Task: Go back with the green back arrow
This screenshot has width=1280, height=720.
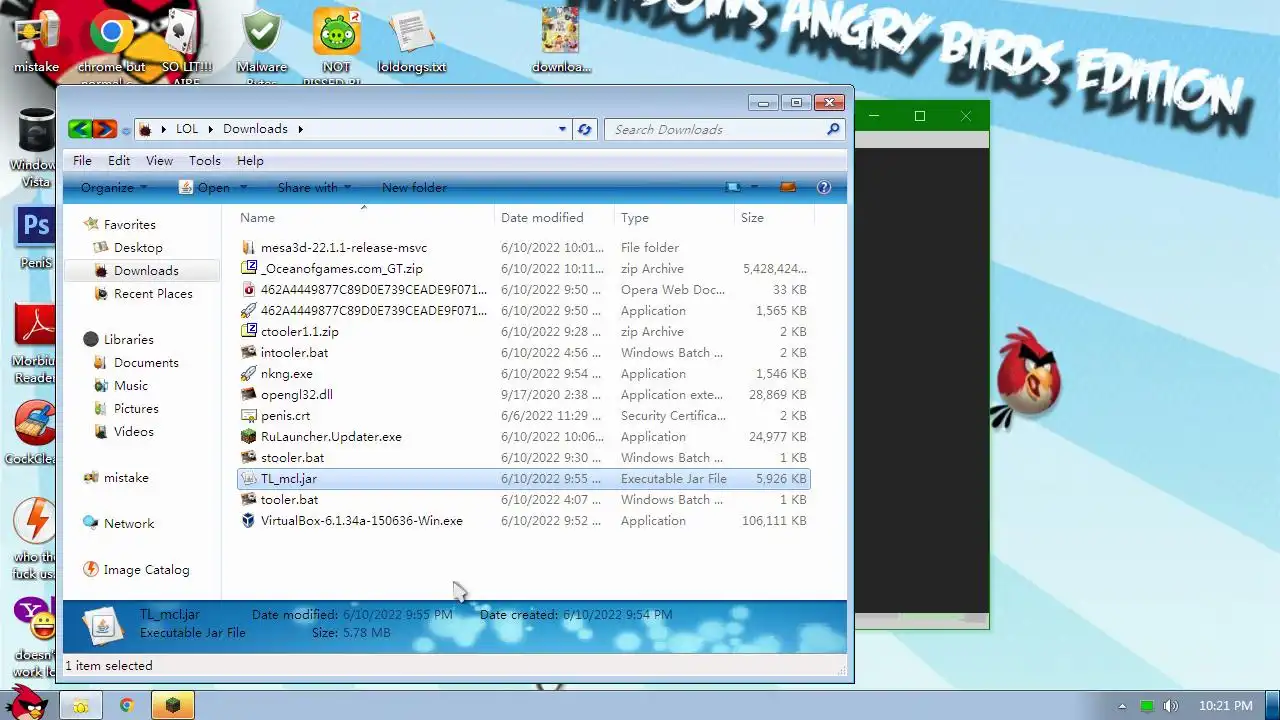Action: tap(80, 129)
